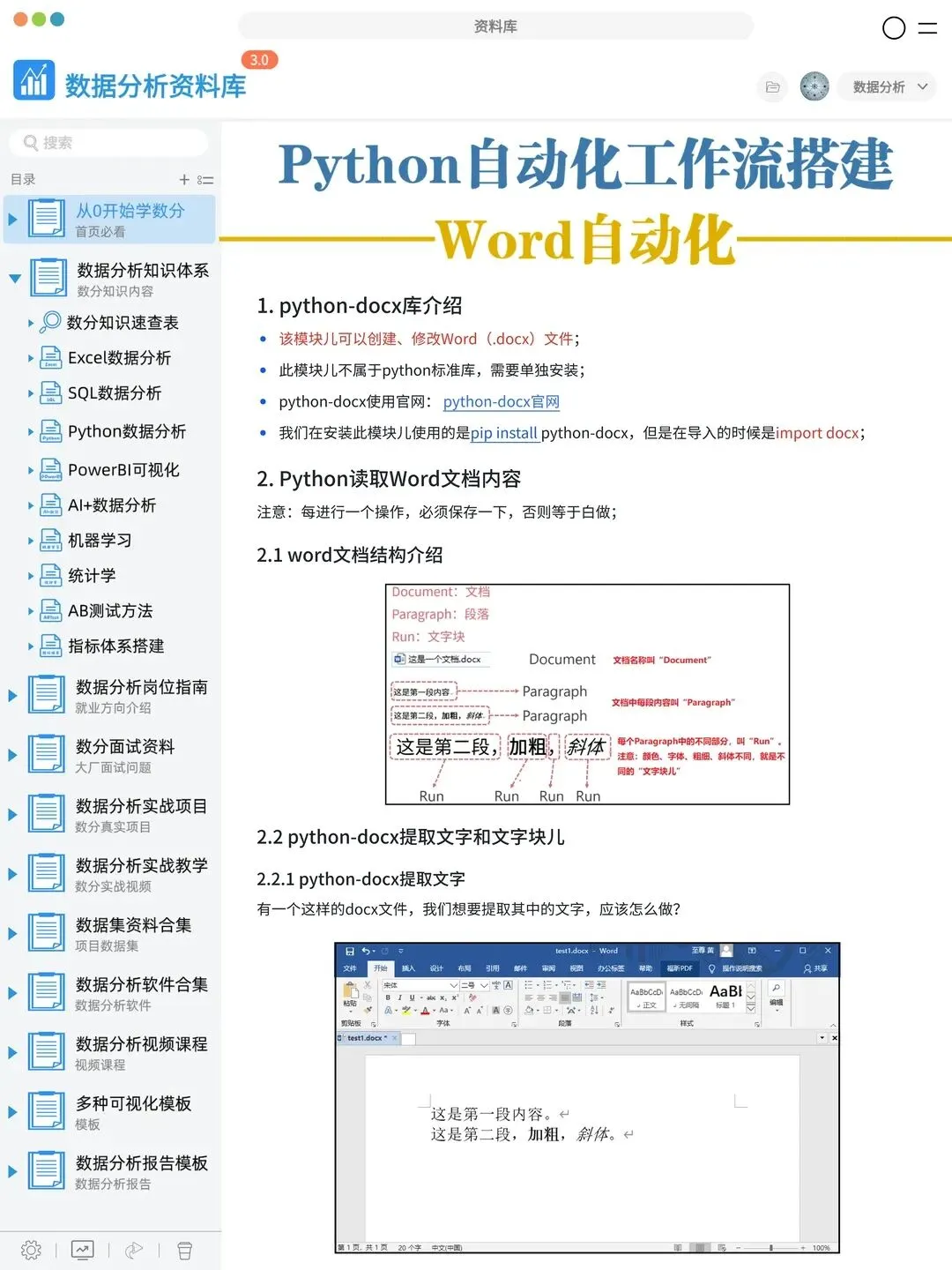
Task: Click the 数据分析资料库 chart logo icon
Action: [x=34, y=80]
